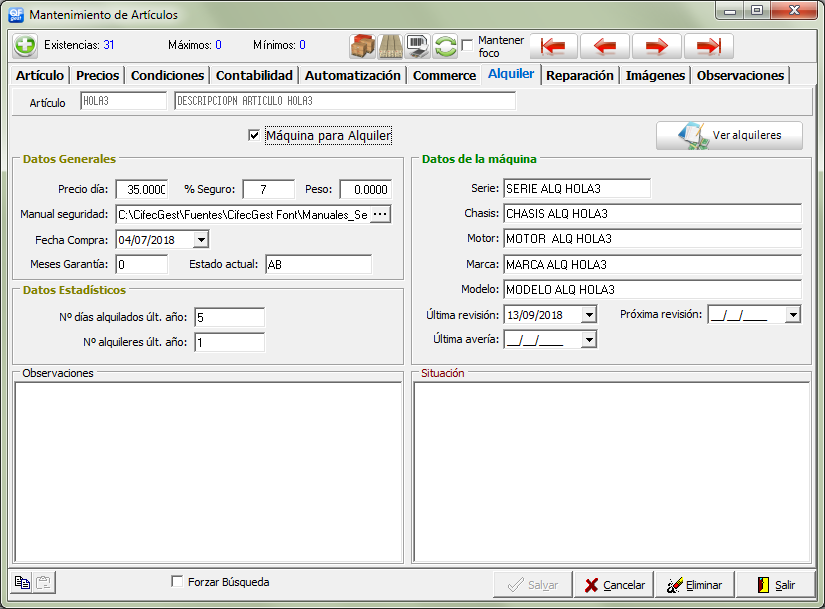Go to last record arrow
This screenshot has height=609, width=825.
pos(709,46)
